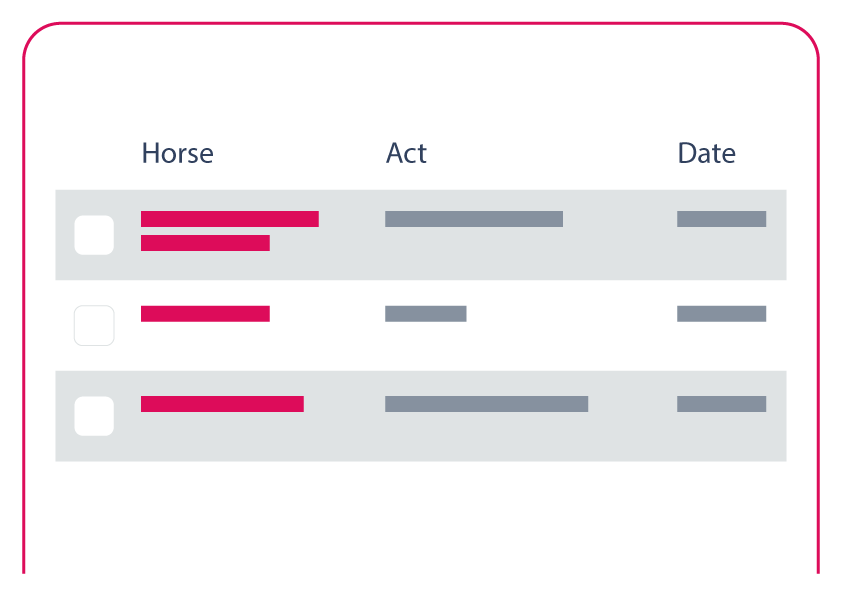The height and width of the screenshot is (595, 842).
Task: Select the third row's pink horse link
Action: pyautogui.click(x=222, y=404)
